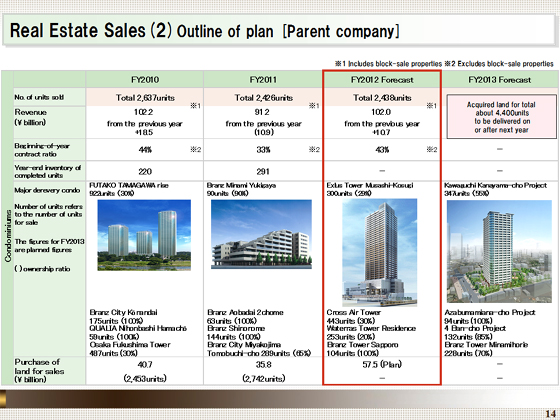Click the Exlus Tower Musashi-Kosugi image
The height and width of the screenshot is (420, 560).
coord(380,252)
